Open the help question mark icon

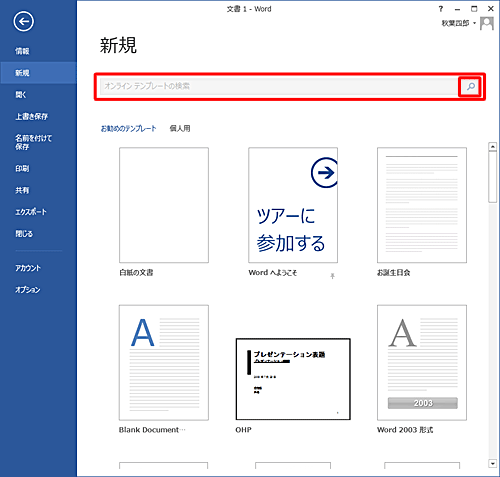pos(441,9)
